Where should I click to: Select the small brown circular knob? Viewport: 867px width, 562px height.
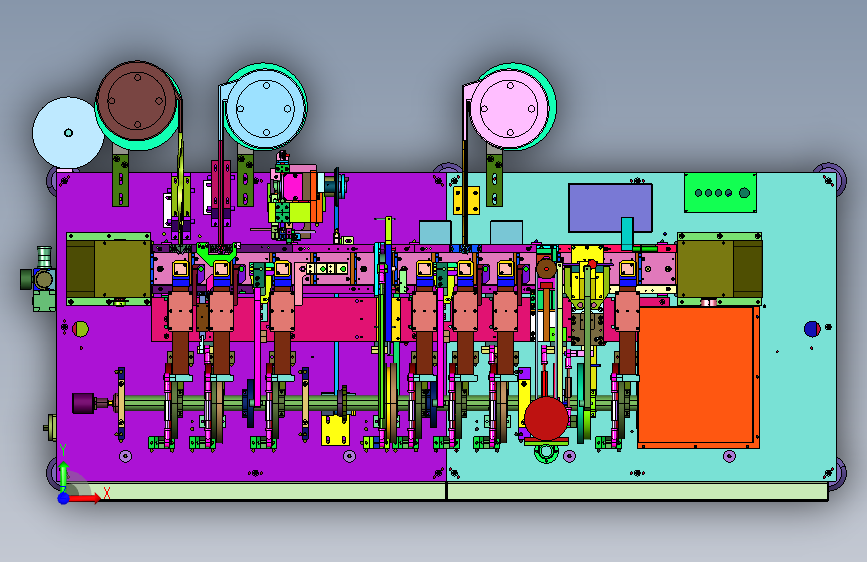(546, 269)
